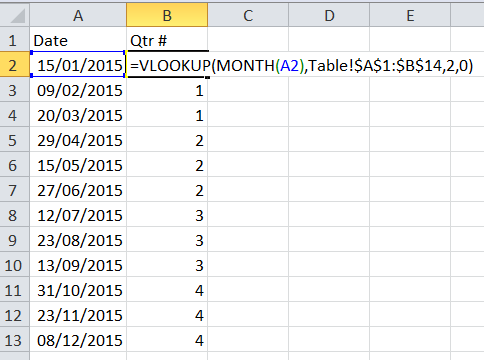Click cell with date 09/02/2015
Screen dimensions: 484x360
point(78,90)
